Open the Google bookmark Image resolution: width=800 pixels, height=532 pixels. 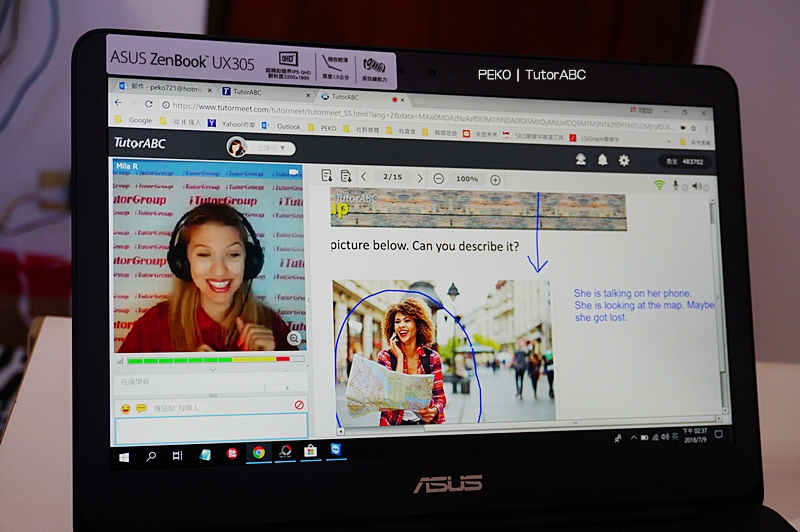(134, 120)
